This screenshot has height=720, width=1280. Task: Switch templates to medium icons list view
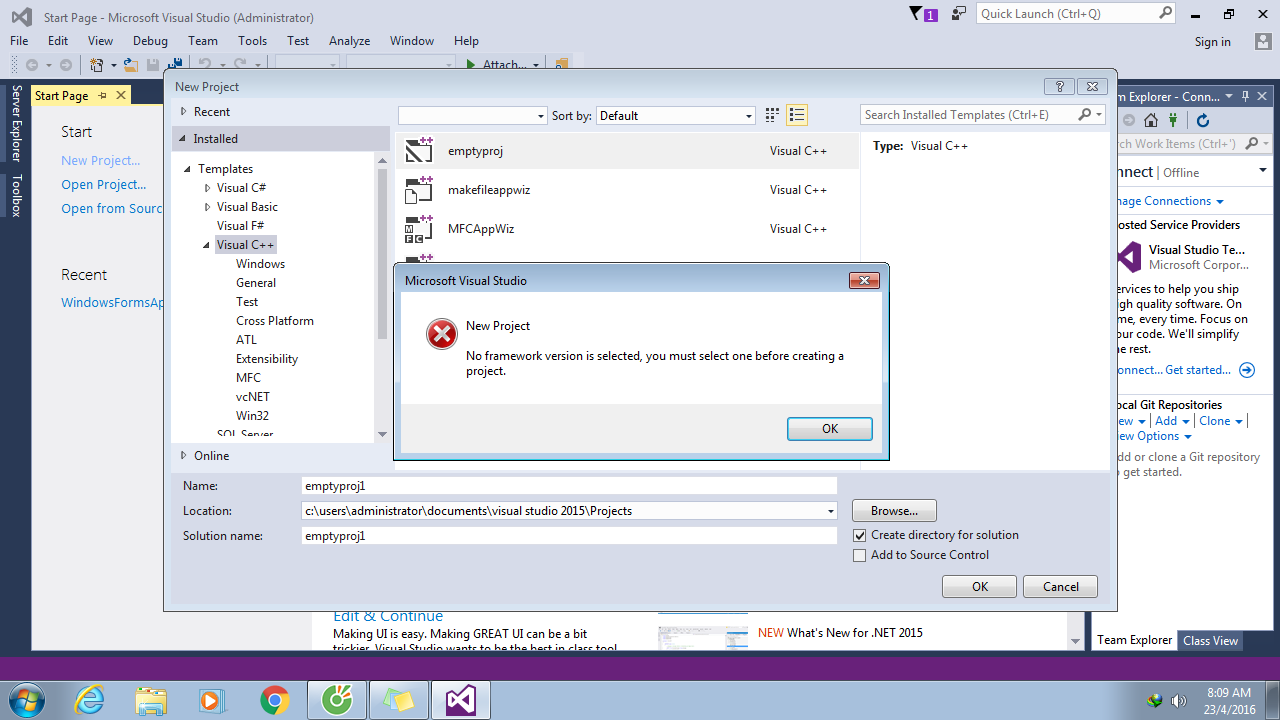tap(796, 115)
